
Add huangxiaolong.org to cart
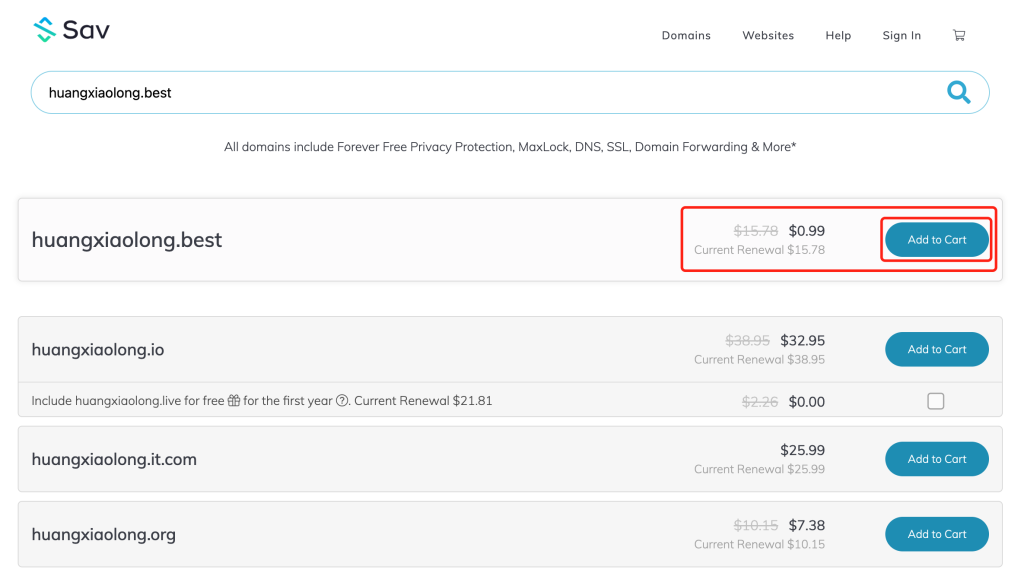(x=937, y=534)
